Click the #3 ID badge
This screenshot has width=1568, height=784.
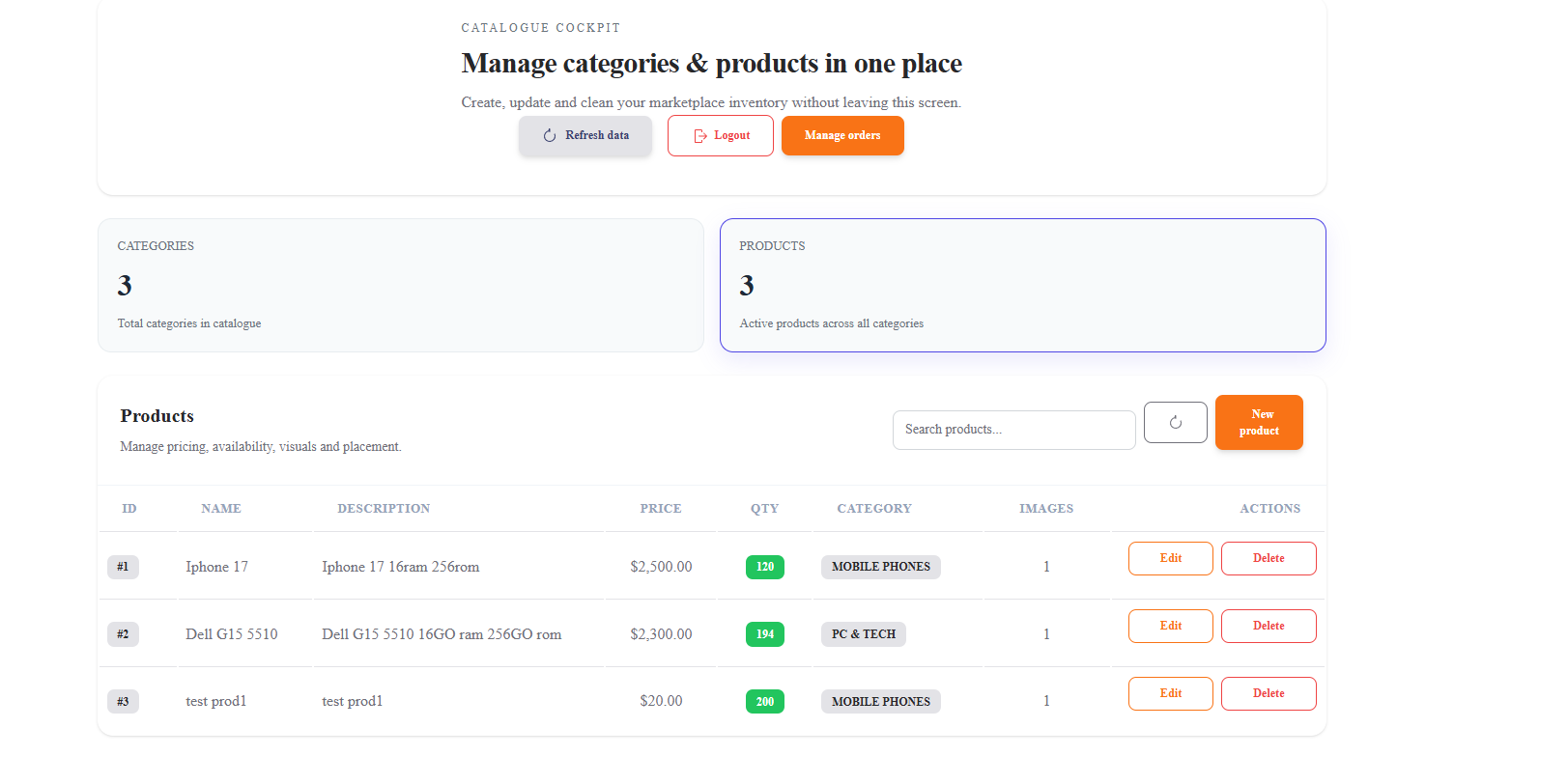(123, 702)
